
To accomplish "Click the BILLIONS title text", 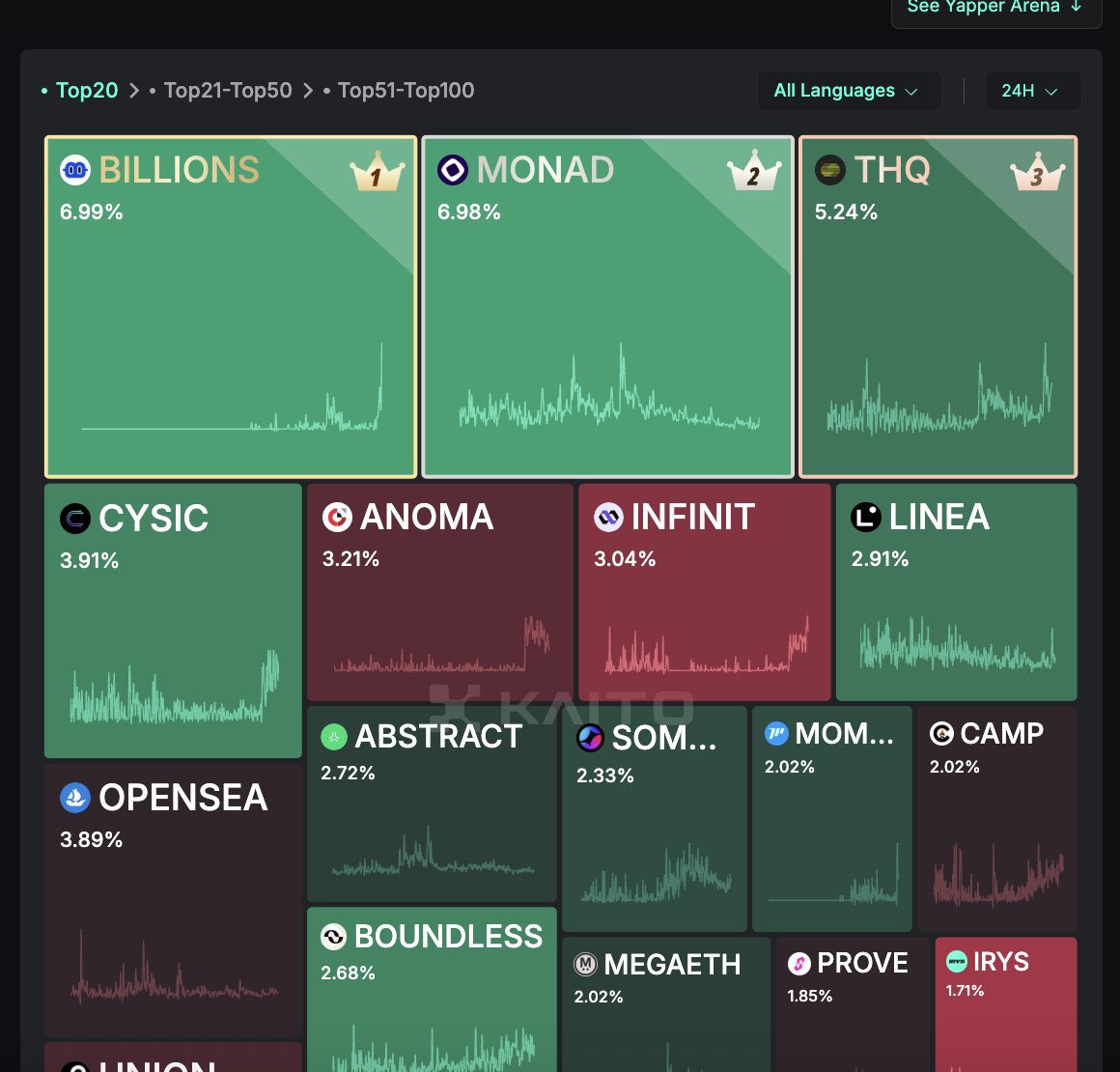I will click(x=179, y=170).
